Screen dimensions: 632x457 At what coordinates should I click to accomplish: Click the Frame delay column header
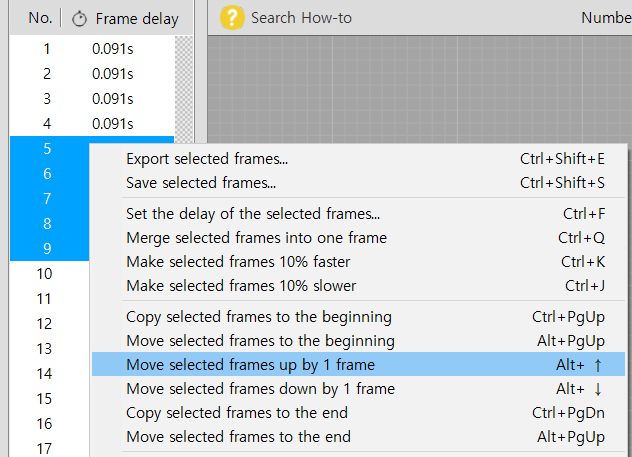click(137, 18)
